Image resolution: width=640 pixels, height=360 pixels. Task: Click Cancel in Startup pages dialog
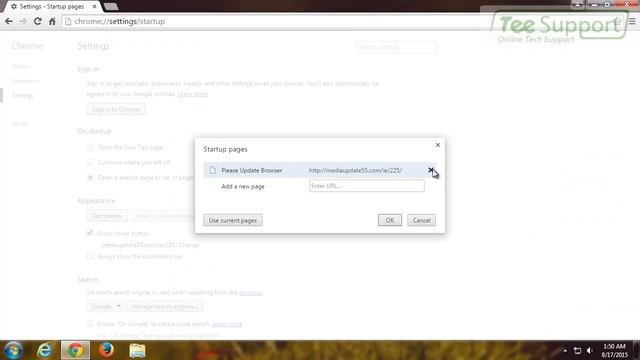point(421,220)
